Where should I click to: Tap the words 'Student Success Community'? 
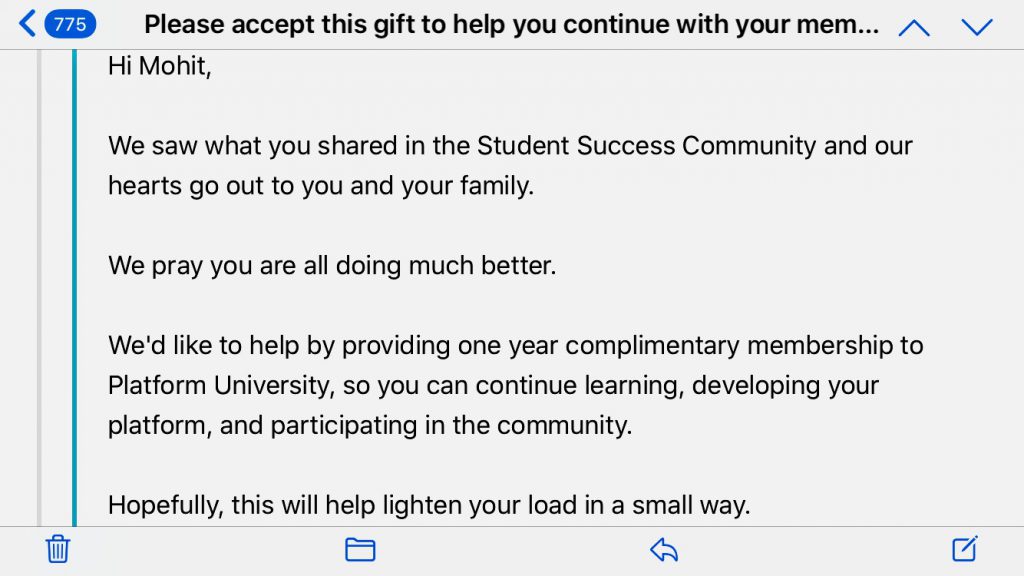[647, 146]
